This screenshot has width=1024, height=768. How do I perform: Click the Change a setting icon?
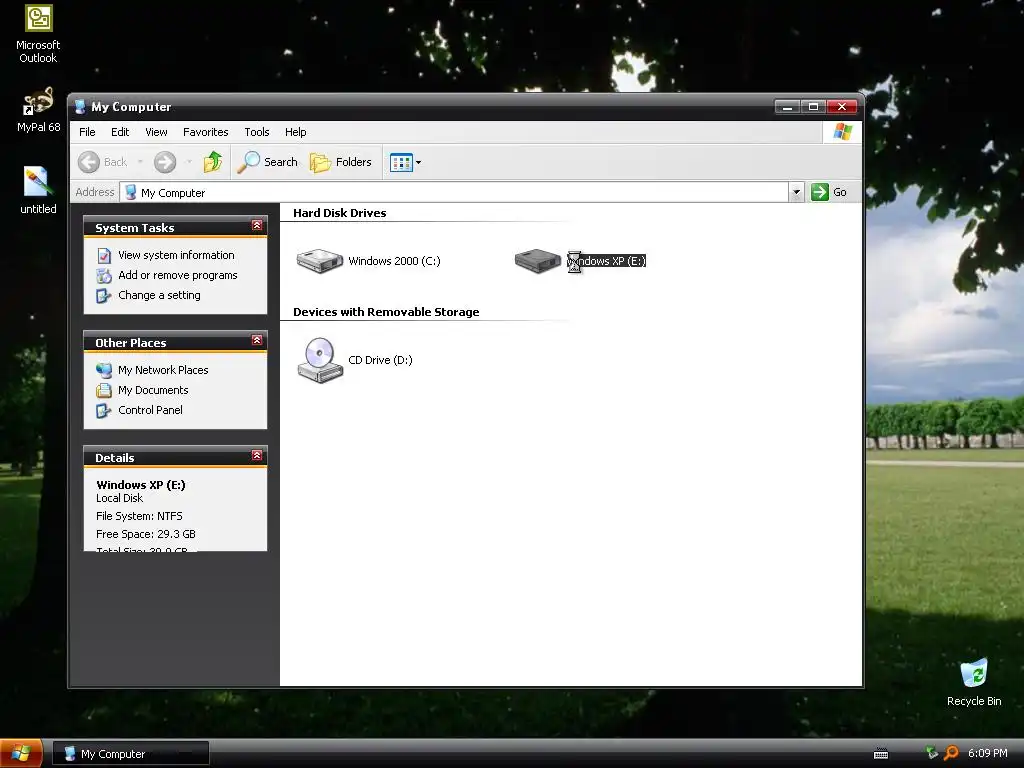pyautogui.click(x=104, y=296)
